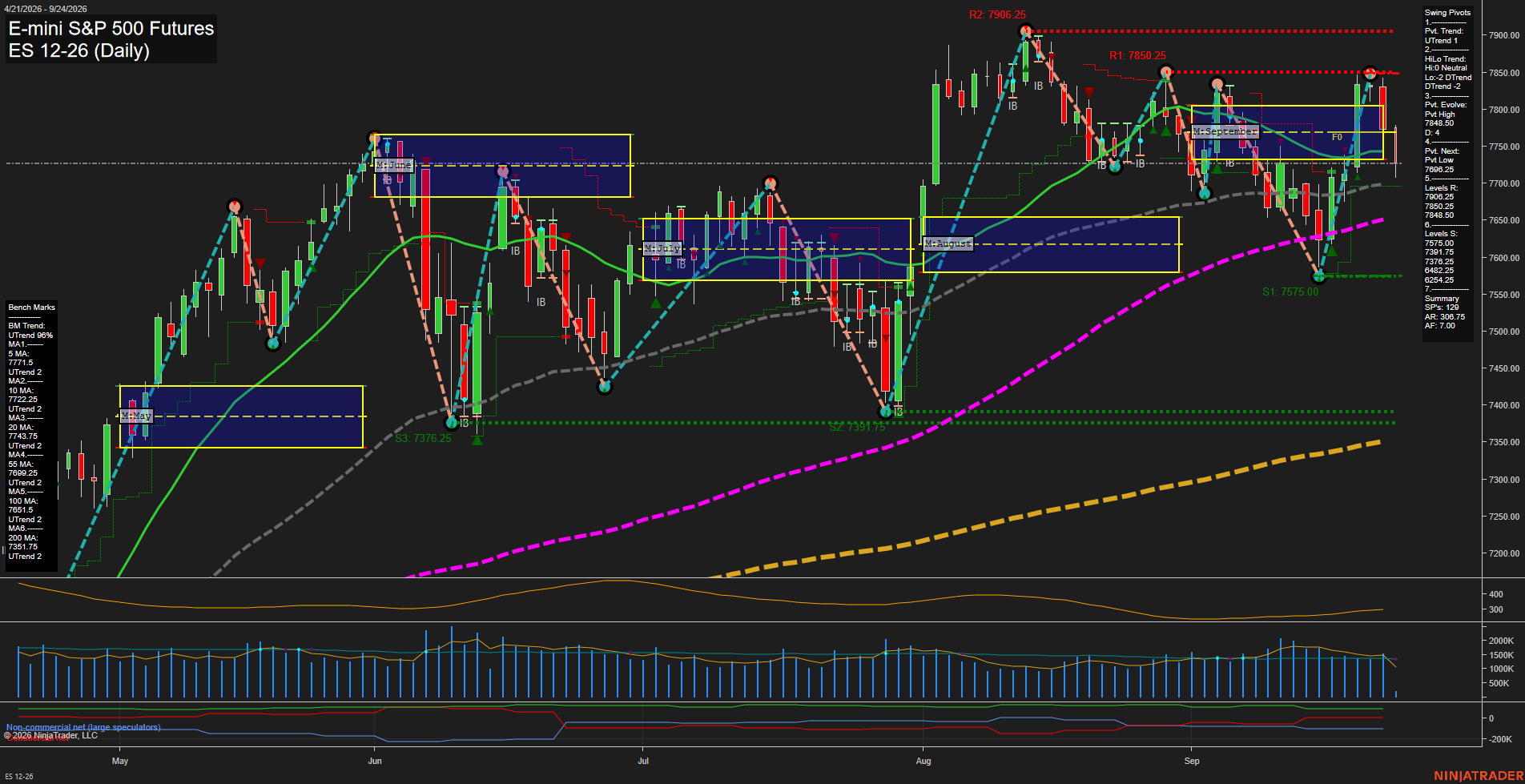This screenshot has height=784, width=1525.
Task: Click Non-commercial net (large speculators) label
Action: [83, 727]
